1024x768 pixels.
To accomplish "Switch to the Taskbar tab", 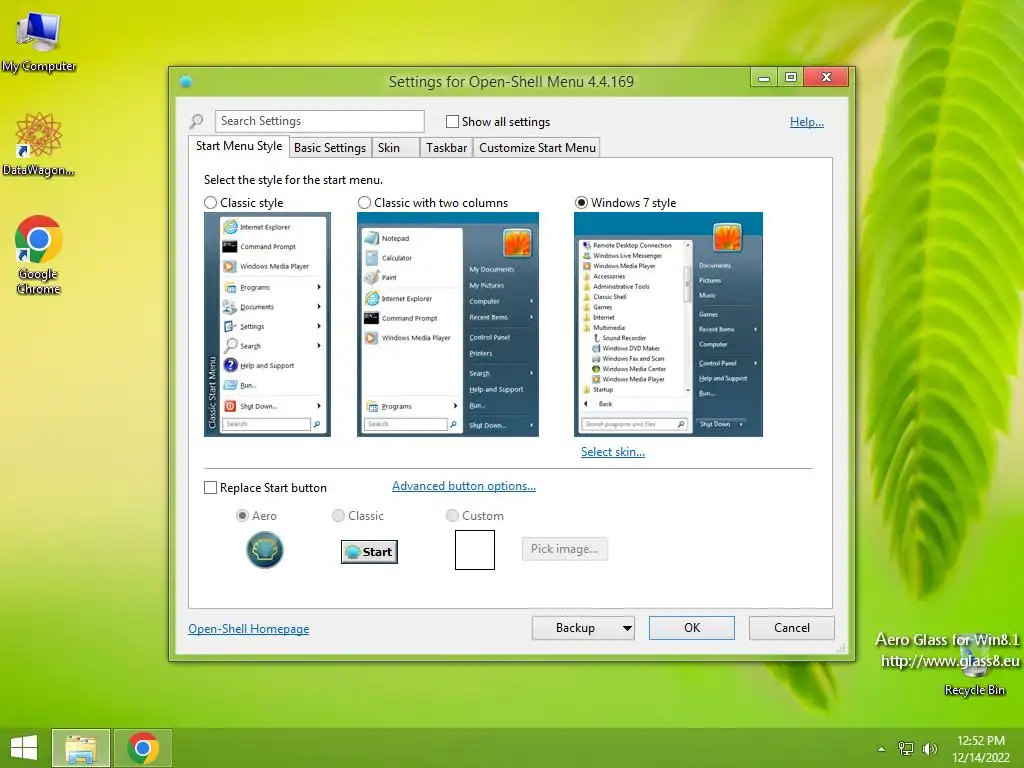I will tap(446, 148).
